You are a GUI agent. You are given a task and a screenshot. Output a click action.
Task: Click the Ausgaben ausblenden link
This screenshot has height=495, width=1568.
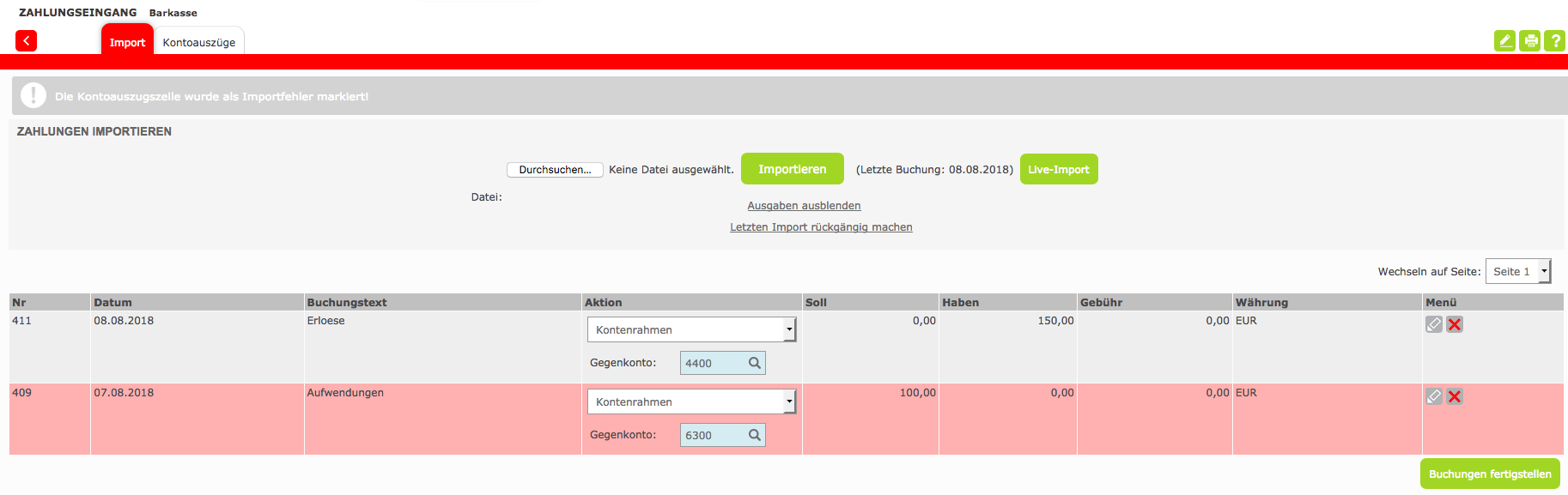click(x=804, y=206)
